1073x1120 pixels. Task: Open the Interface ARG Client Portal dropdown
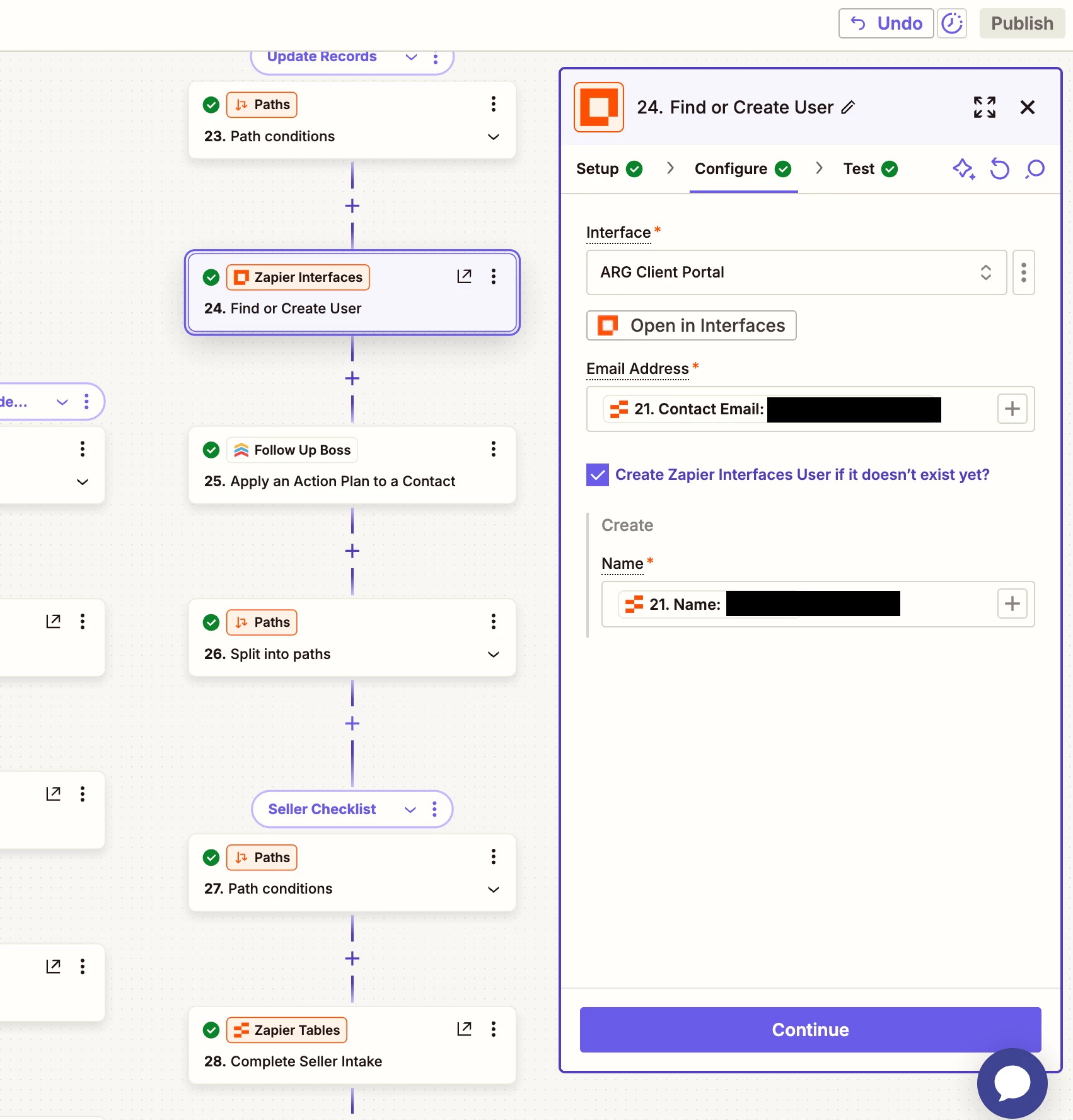pos(796,272)
